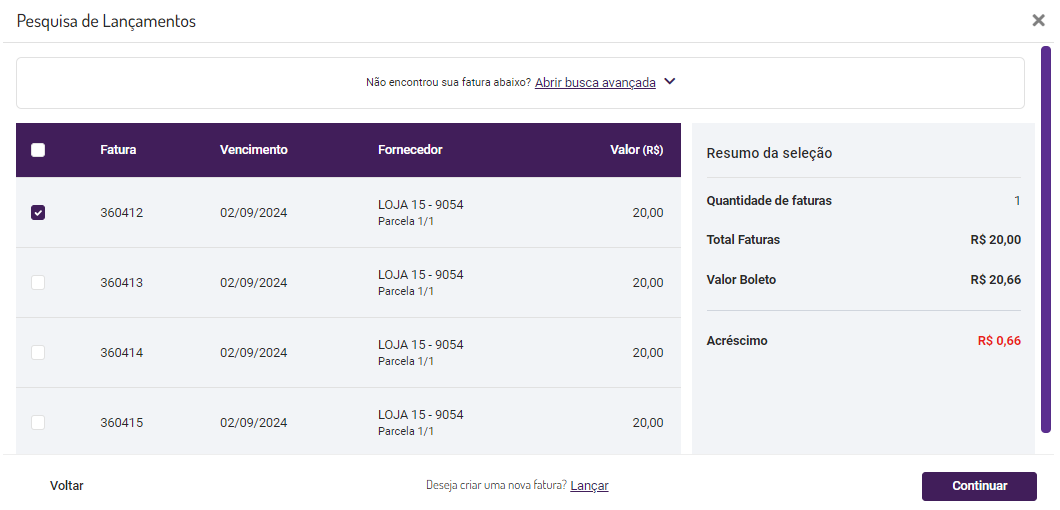Click fatura number 360414 in list
This screenshot has height=510, width=1060.
tap(121, 353)
